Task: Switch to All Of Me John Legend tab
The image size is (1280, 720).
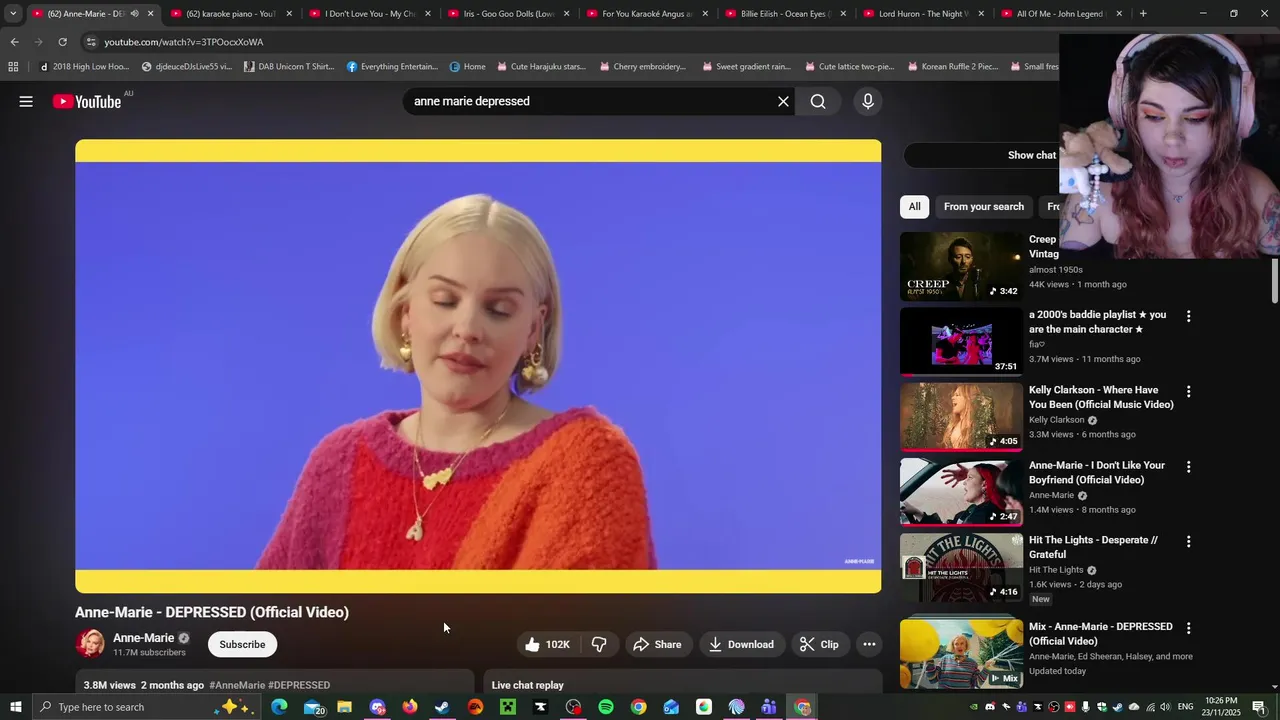Action: coord(1062,14)
